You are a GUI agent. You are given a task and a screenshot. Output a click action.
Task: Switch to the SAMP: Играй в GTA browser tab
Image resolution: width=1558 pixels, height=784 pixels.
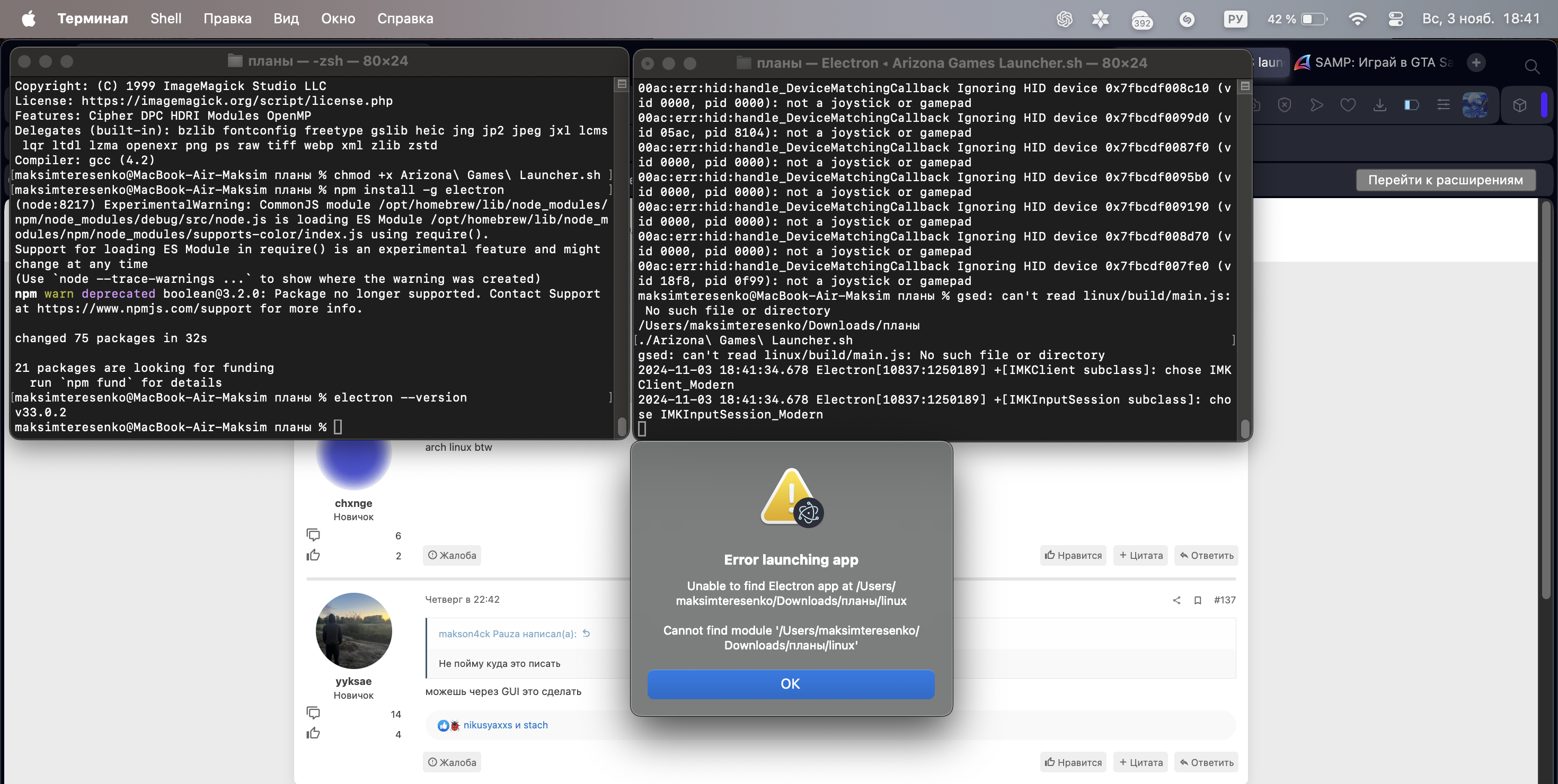1373,63
